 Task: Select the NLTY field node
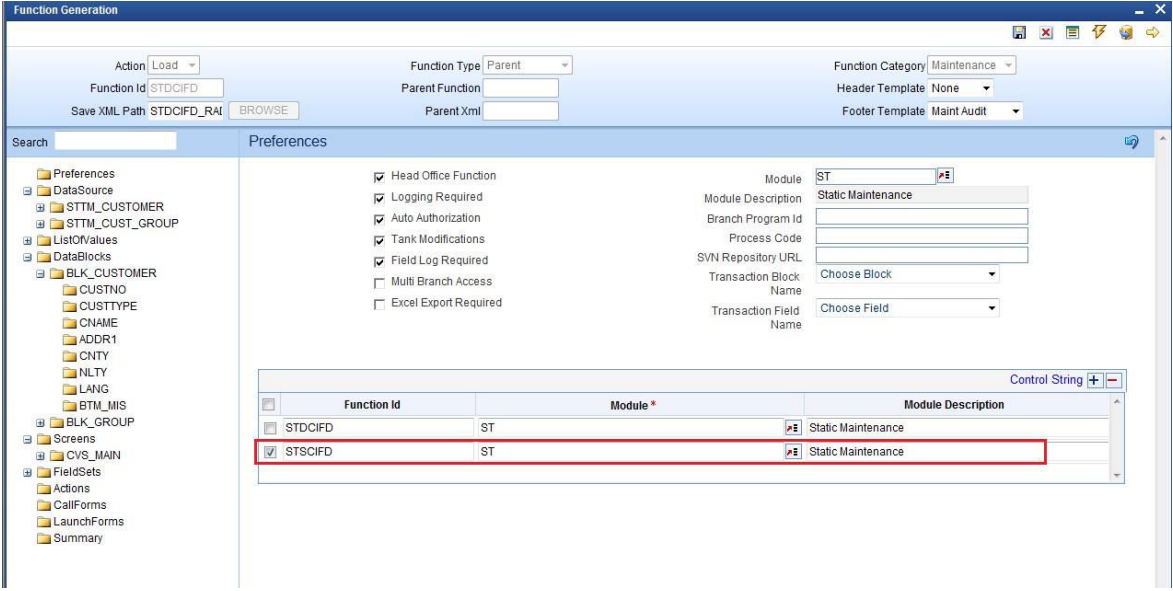86,372
